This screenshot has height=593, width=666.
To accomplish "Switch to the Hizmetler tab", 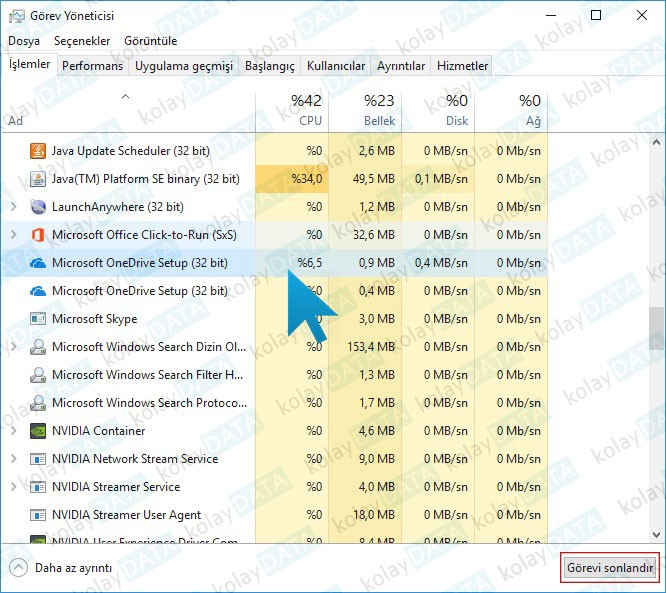I will click(x=462, y=66).
